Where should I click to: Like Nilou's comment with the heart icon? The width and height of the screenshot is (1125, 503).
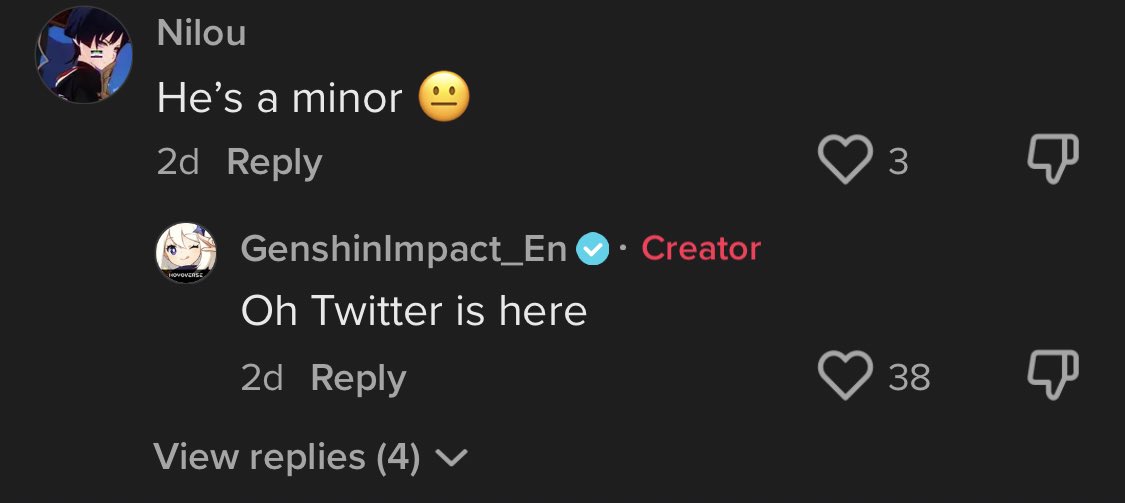(x=845, y=161)
